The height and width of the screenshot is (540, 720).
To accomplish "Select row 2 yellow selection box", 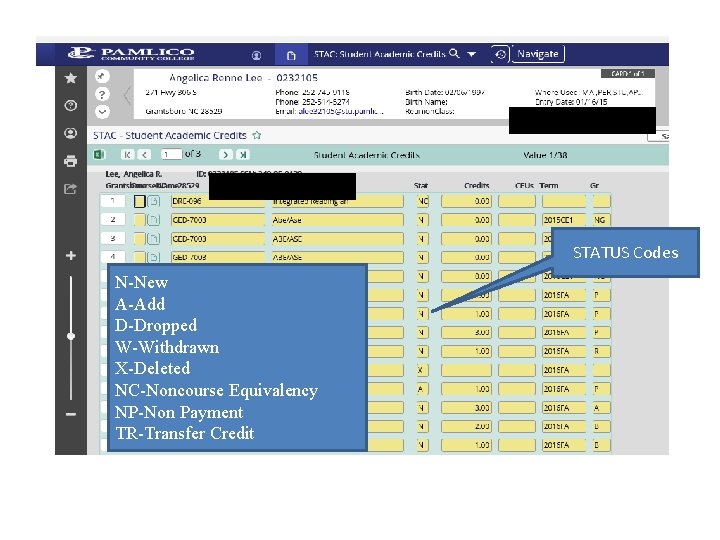I will pos(140,220).
